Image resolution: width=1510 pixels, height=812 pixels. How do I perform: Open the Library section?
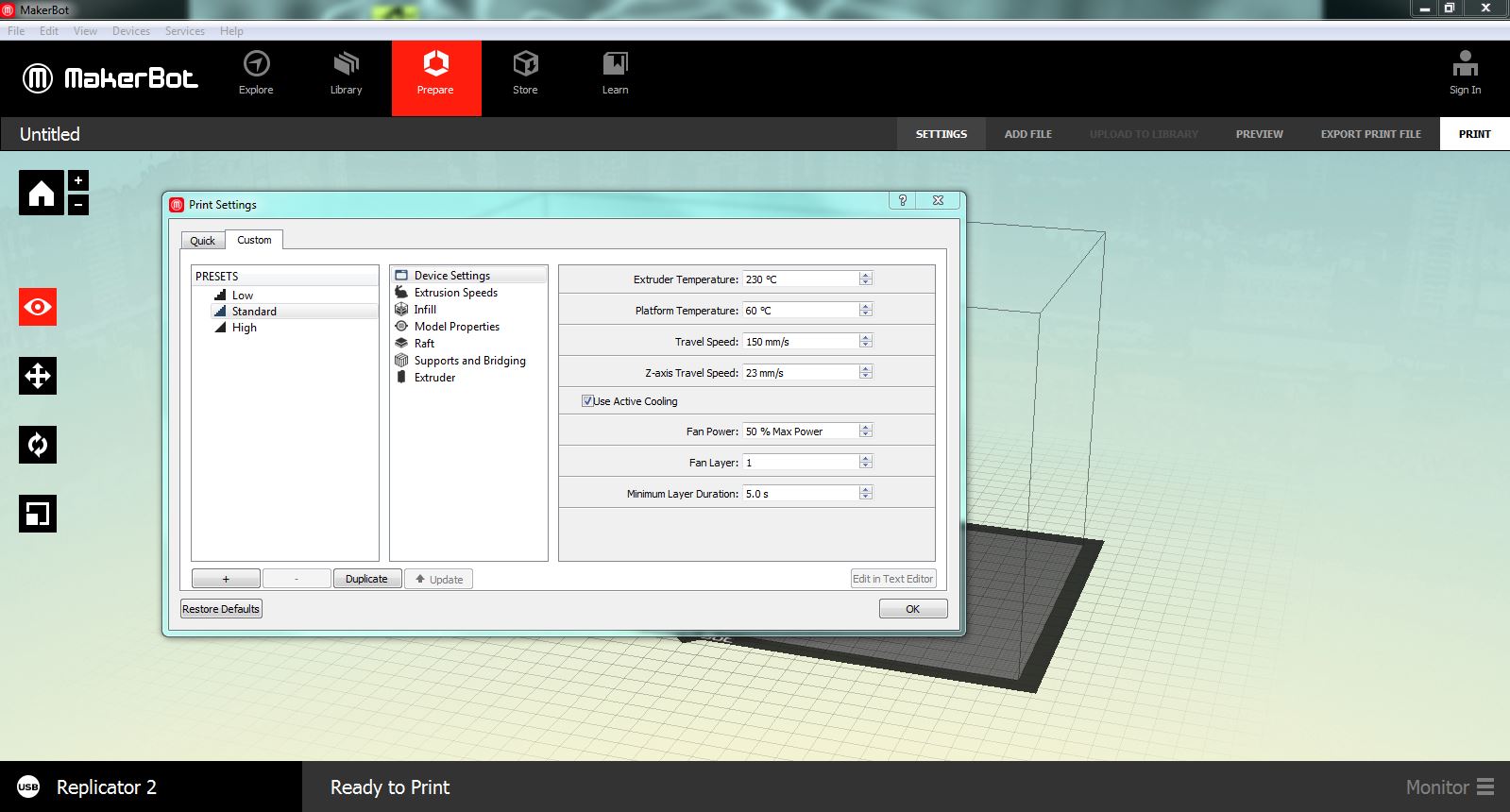pos(346,74)
